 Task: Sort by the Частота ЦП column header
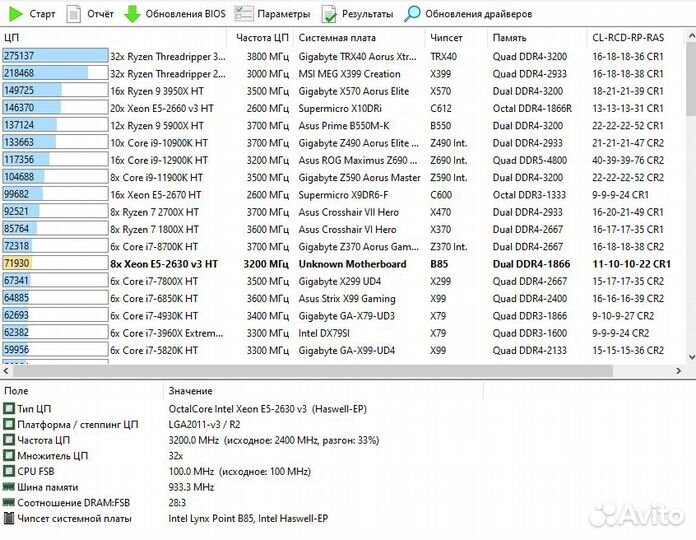coord(260,38)
